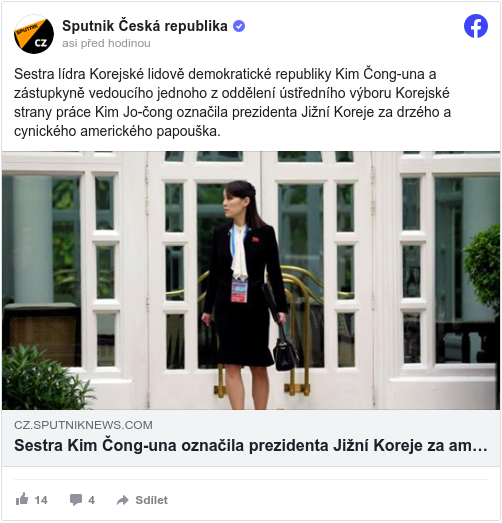Click the Sdílet share label
The height and width of the screenshot is (523, 502).
(151, 500)
